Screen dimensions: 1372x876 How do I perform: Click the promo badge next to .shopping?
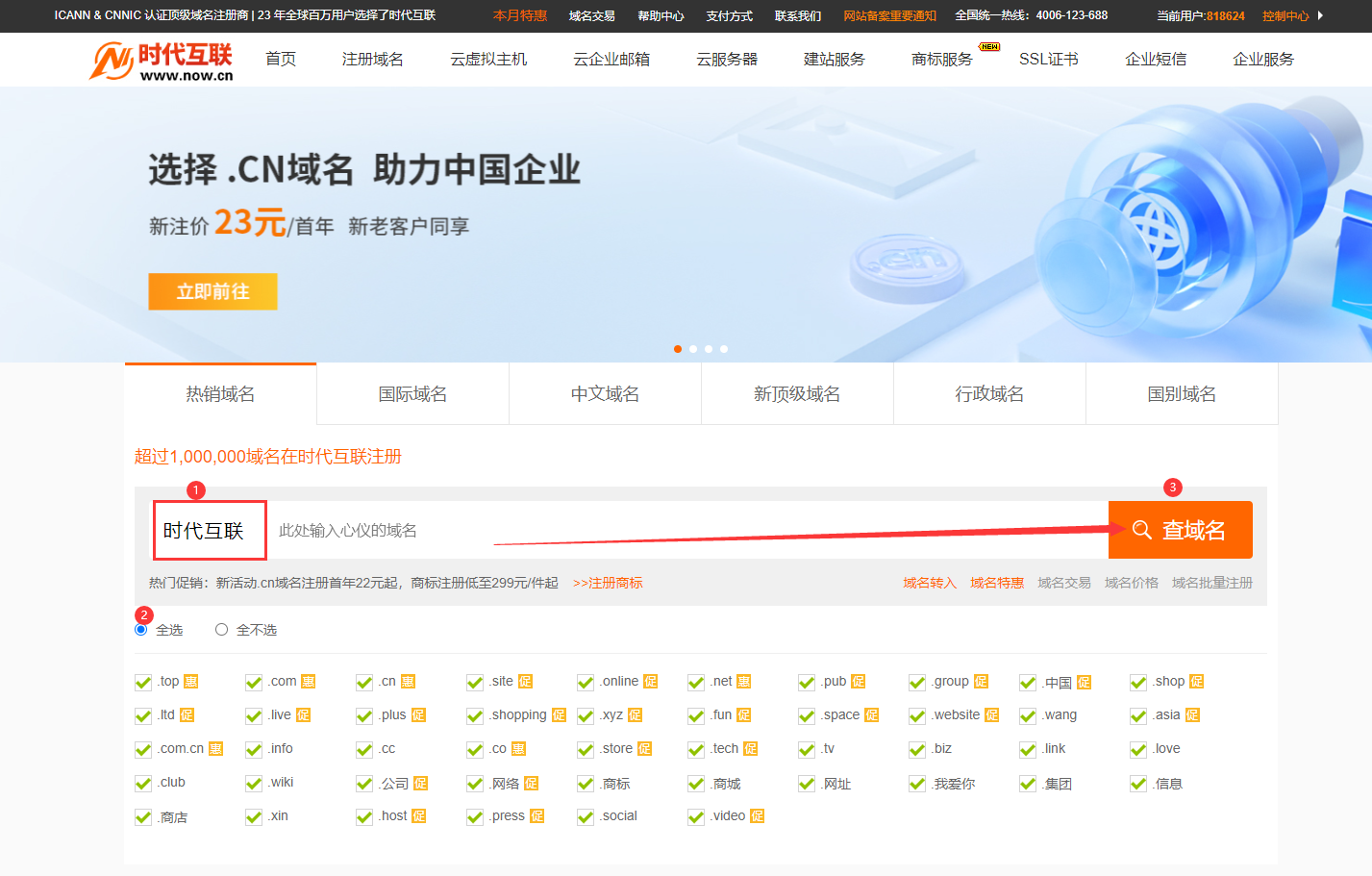point(559,715)
